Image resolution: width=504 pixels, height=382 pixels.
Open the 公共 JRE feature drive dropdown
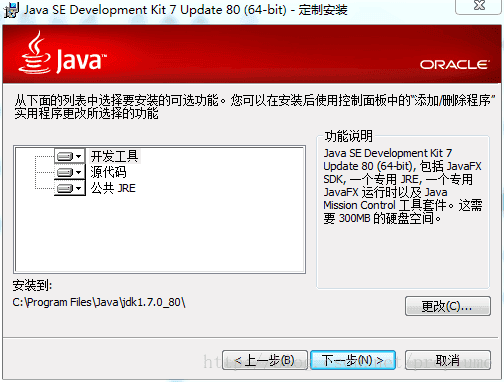click(70, 188)
